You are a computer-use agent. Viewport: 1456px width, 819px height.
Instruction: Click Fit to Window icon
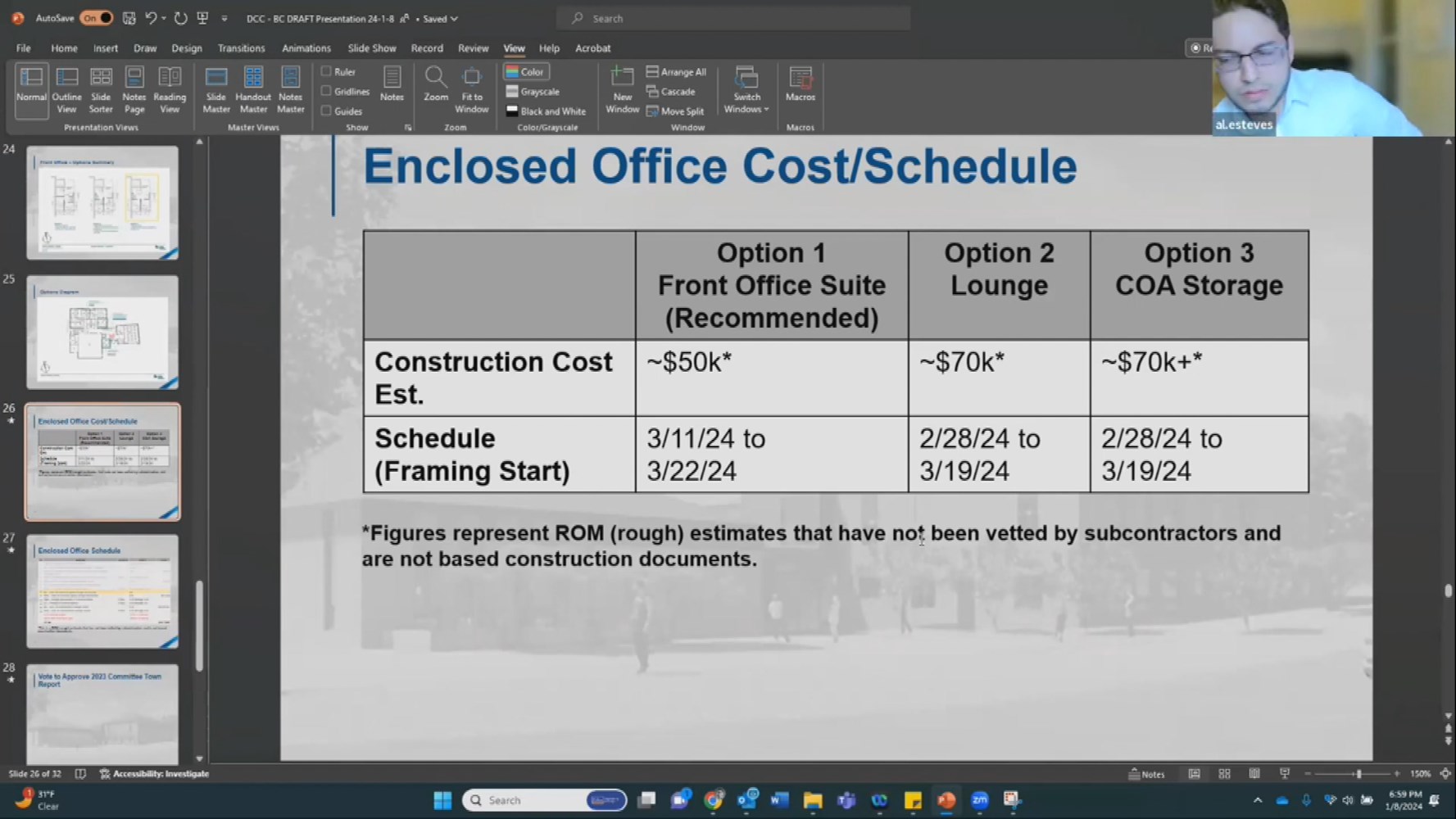[x=472, y=79]
